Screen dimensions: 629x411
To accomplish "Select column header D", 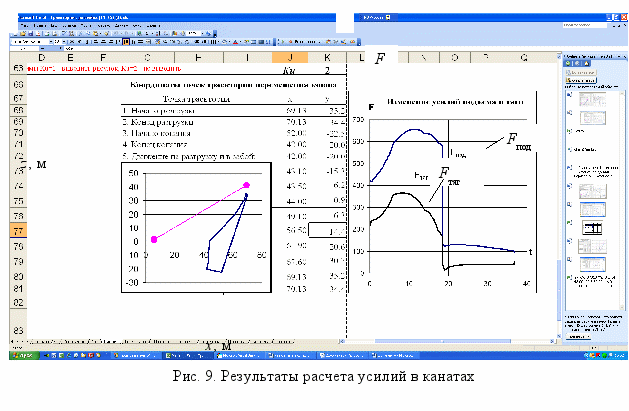I will coord(42,58).
